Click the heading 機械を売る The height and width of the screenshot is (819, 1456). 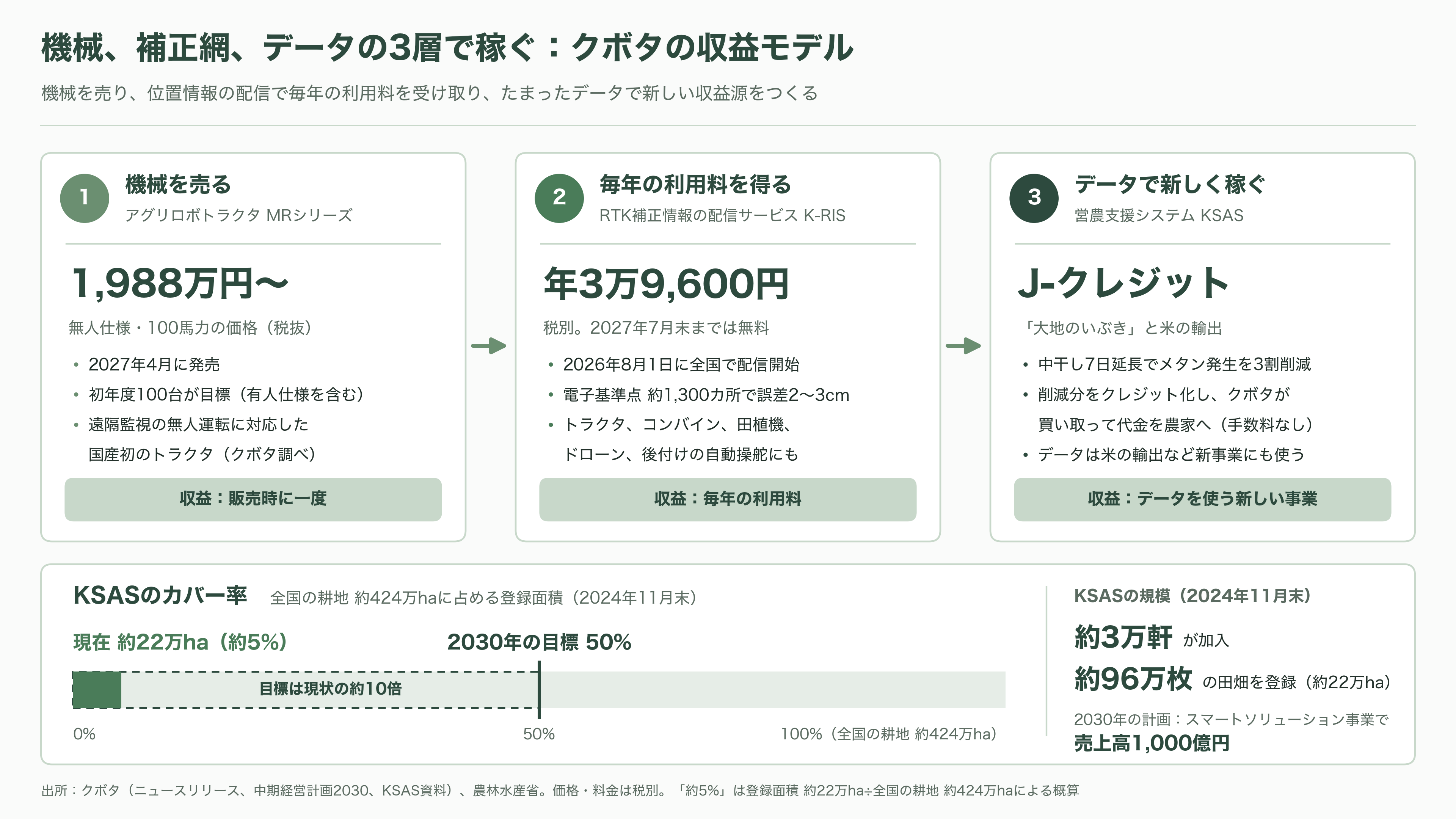tap(178, 184)
